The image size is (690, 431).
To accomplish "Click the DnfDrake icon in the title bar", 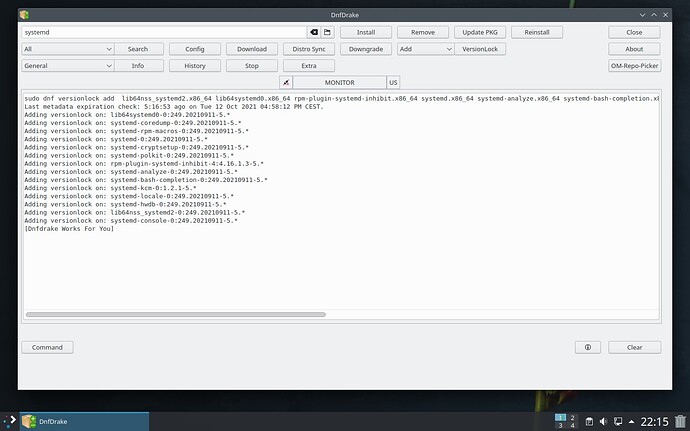I will tap(24, 15).
